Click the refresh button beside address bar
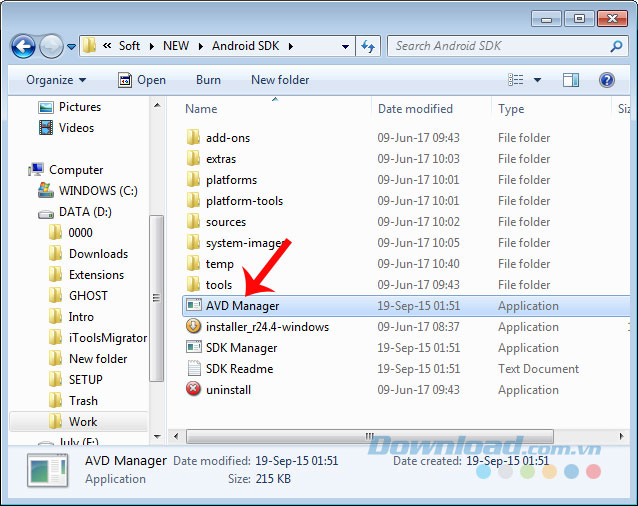The height and width of the screenshot is (506, 638). click(368, 46)
